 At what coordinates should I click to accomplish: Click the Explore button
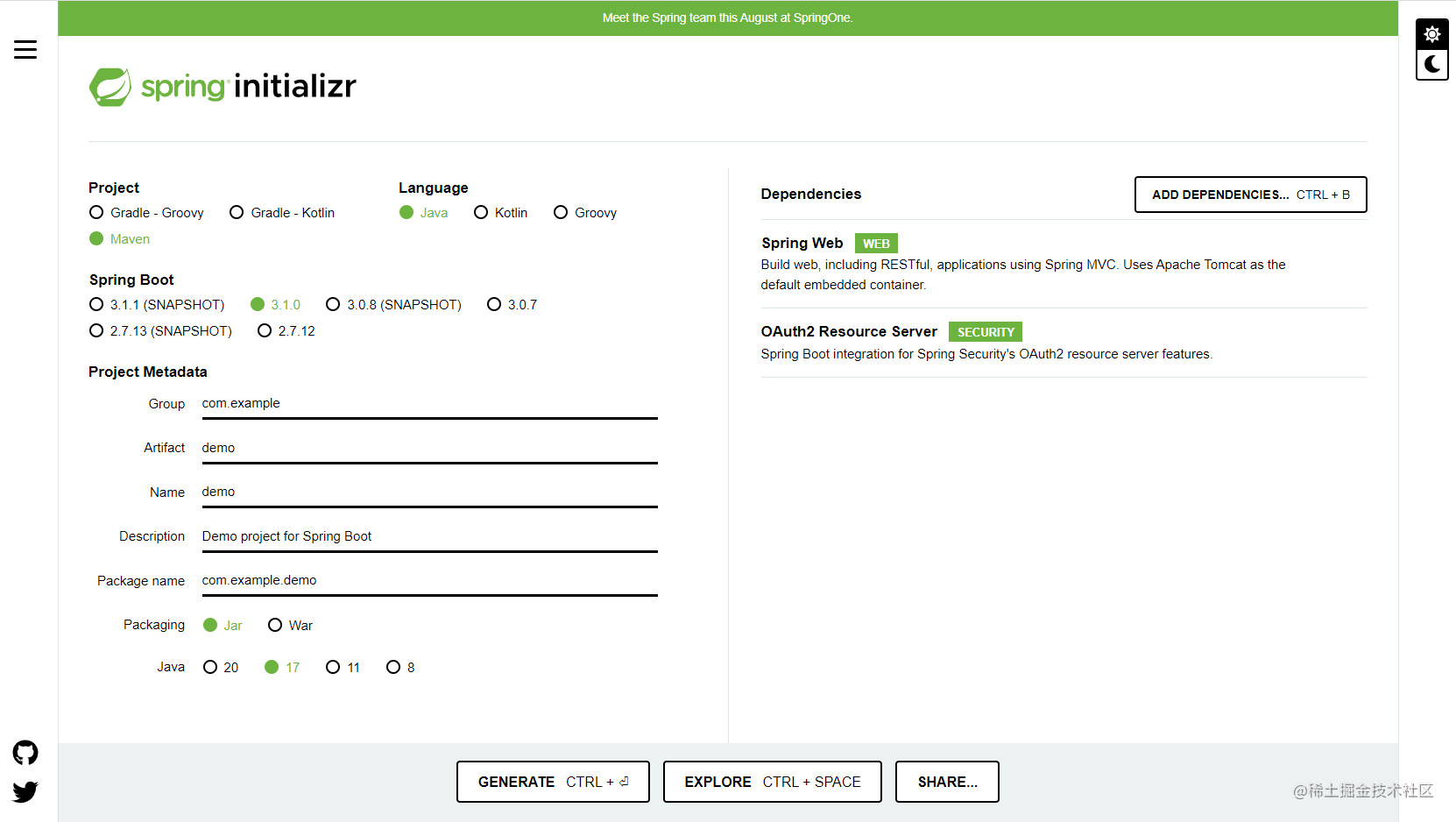773,782
